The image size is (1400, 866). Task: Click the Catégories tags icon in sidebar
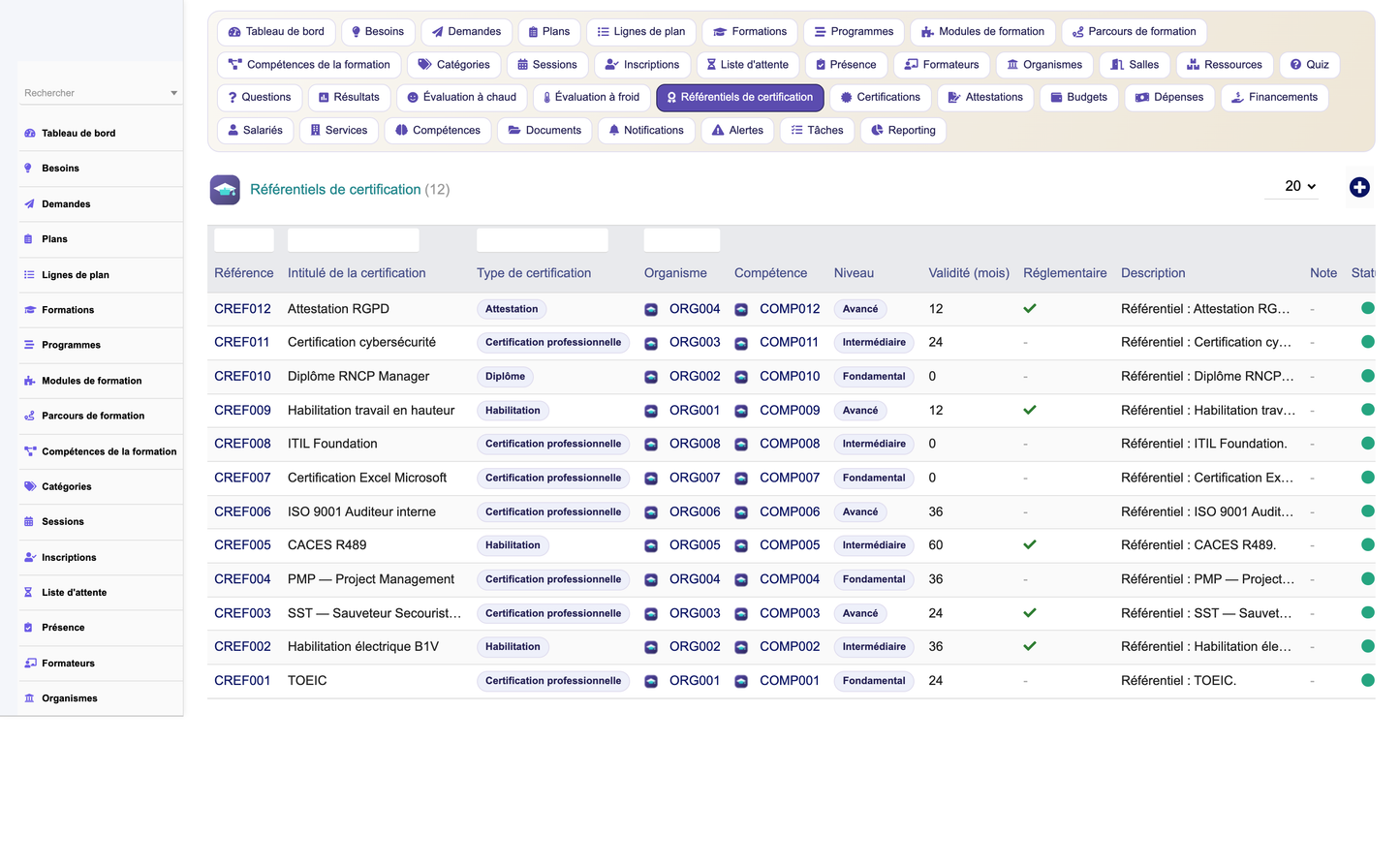(29, 486)
